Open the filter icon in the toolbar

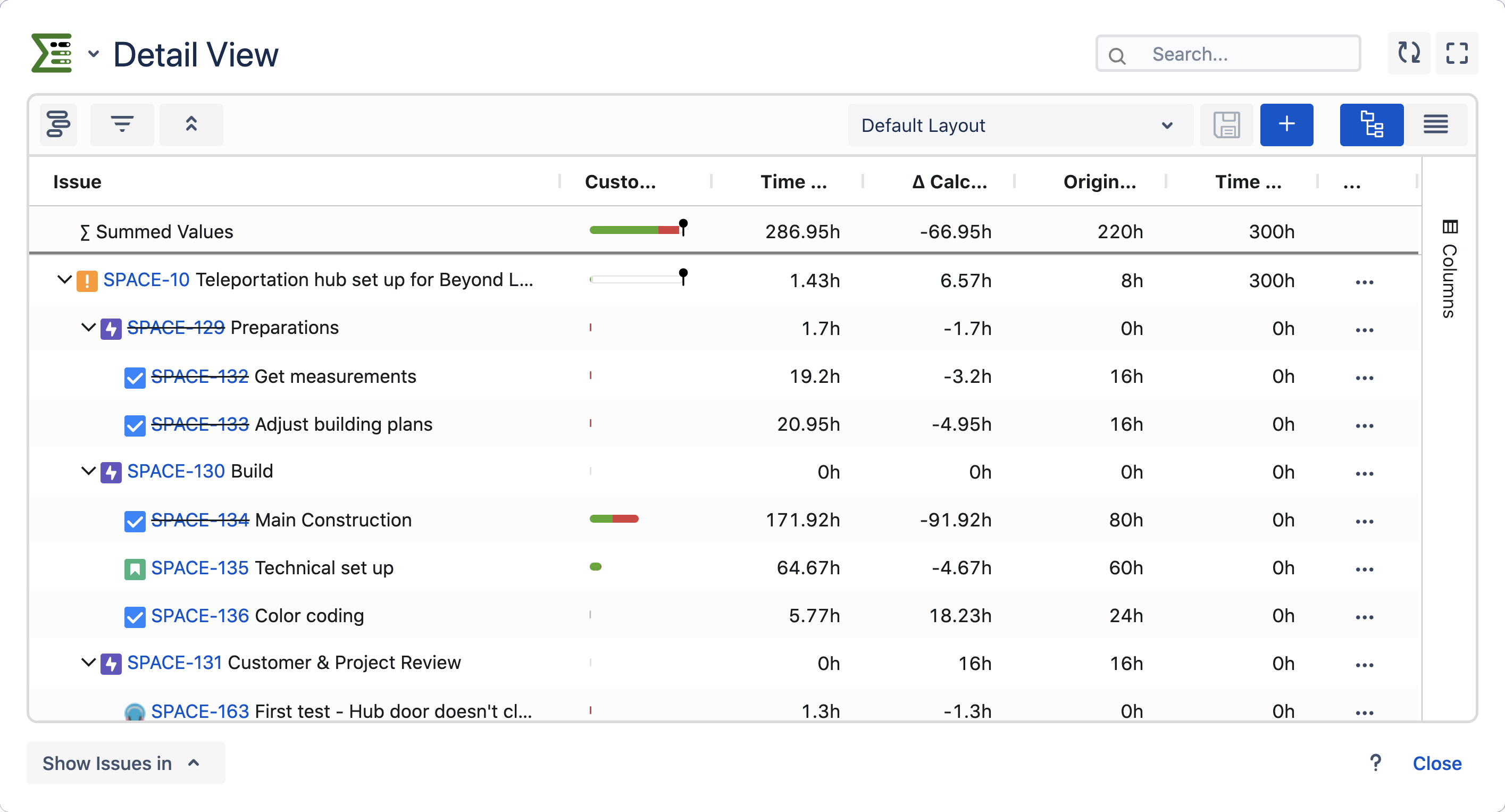(x=122, y=124)
